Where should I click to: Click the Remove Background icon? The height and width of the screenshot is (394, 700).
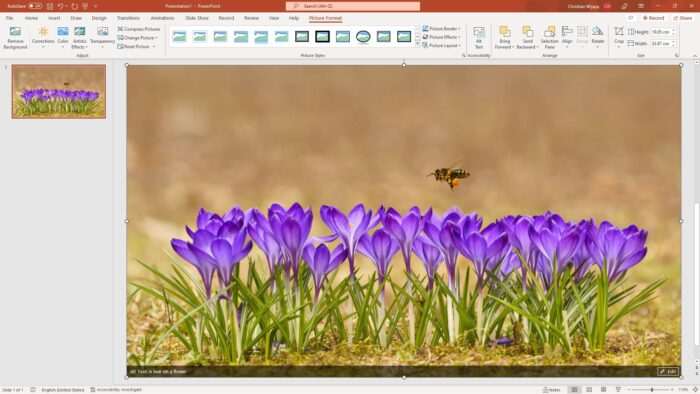pos(15,37)
